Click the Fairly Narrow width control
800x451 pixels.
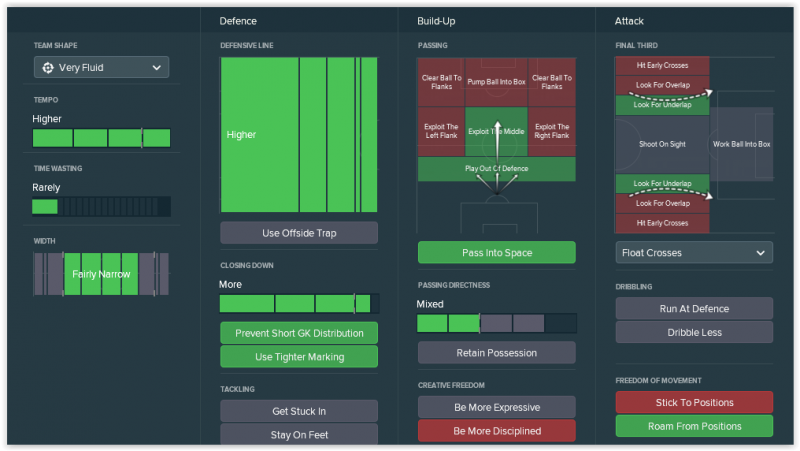click(101, 274)
